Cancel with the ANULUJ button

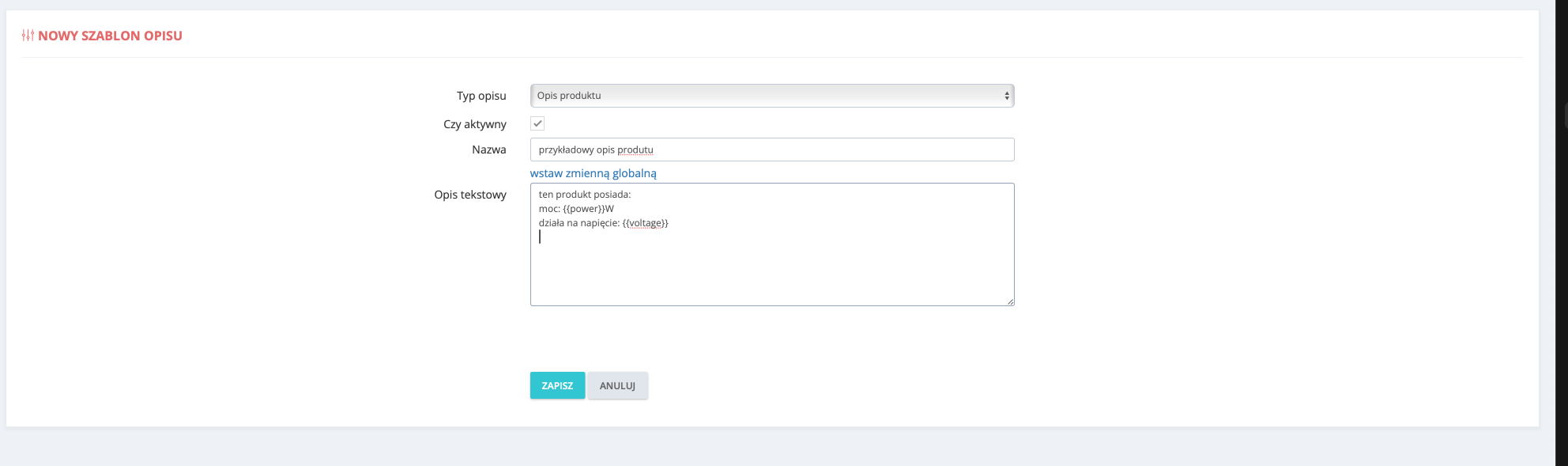(x=617, y=385)
